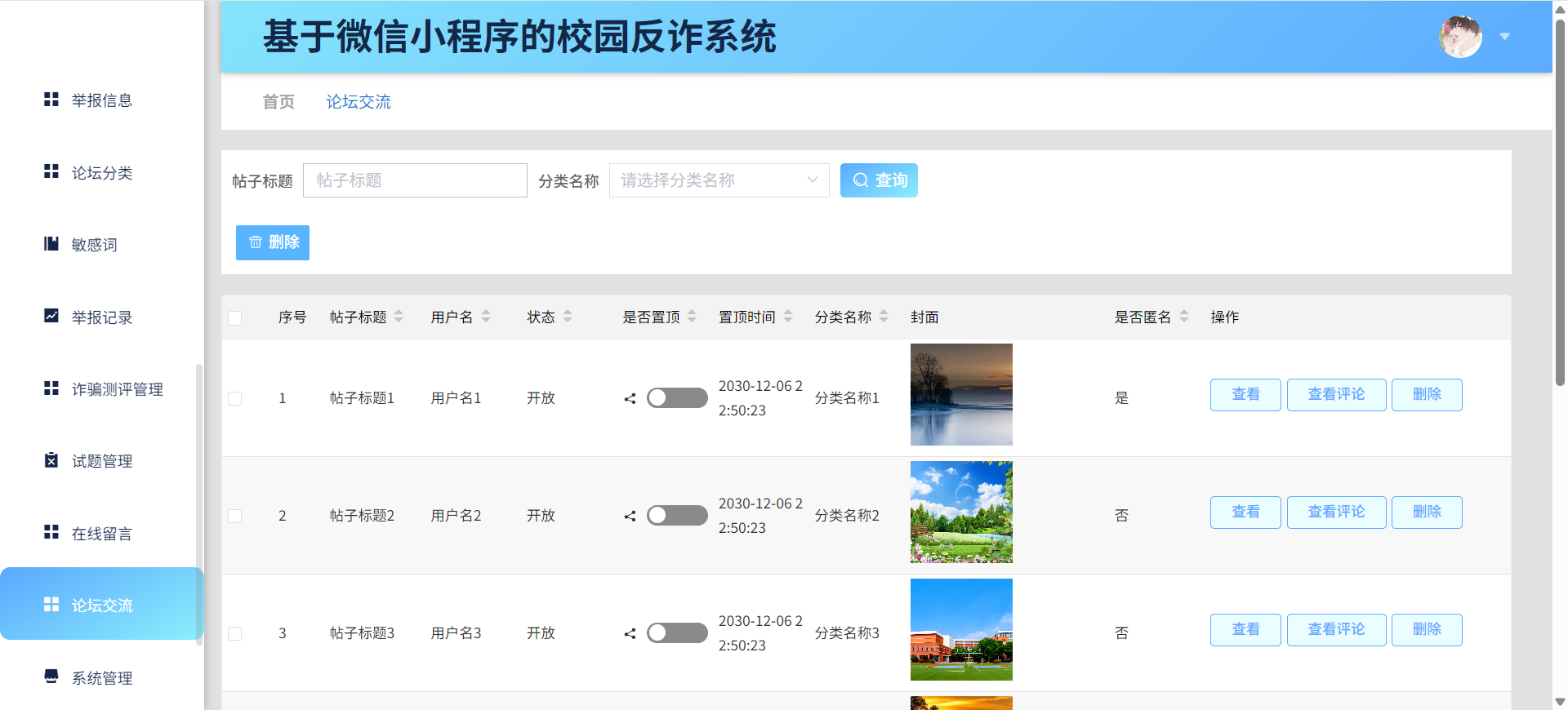Click 查看 button for 帖子标题3
Viewport: 1568px width, 710px height.
pos(1245,630)
